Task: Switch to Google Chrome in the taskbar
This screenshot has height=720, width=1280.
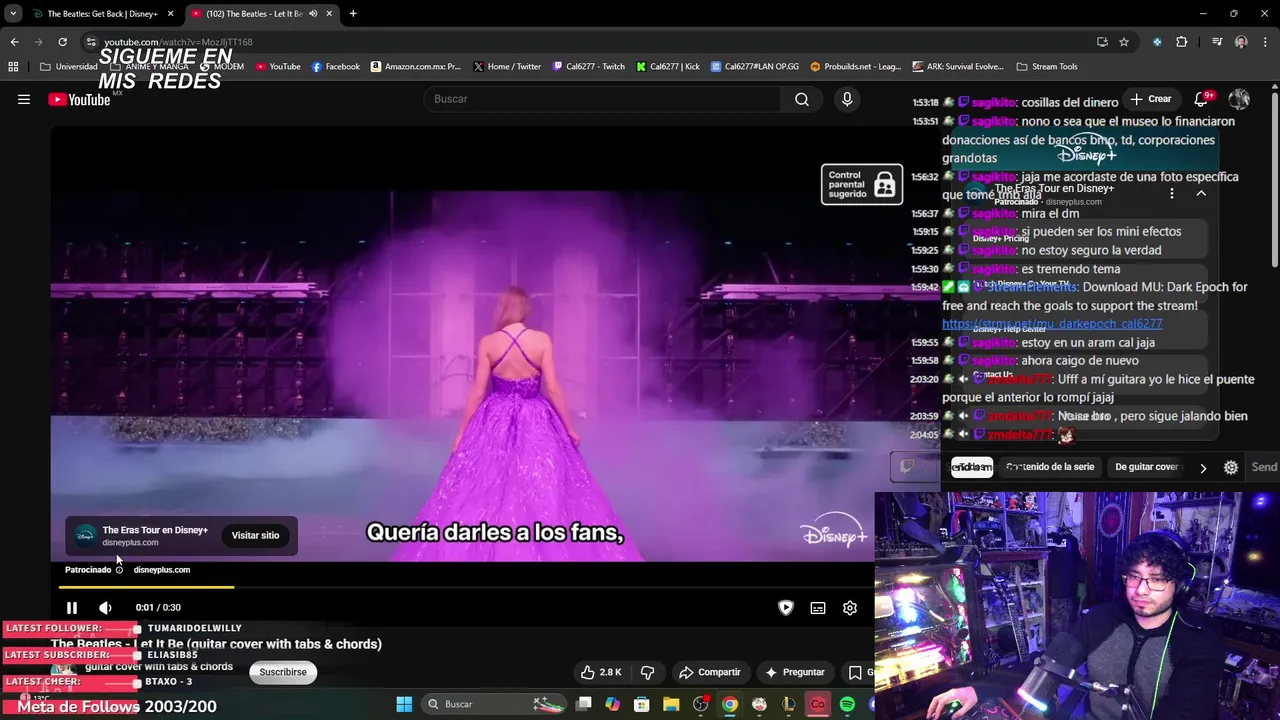Action: click(730, 704)
